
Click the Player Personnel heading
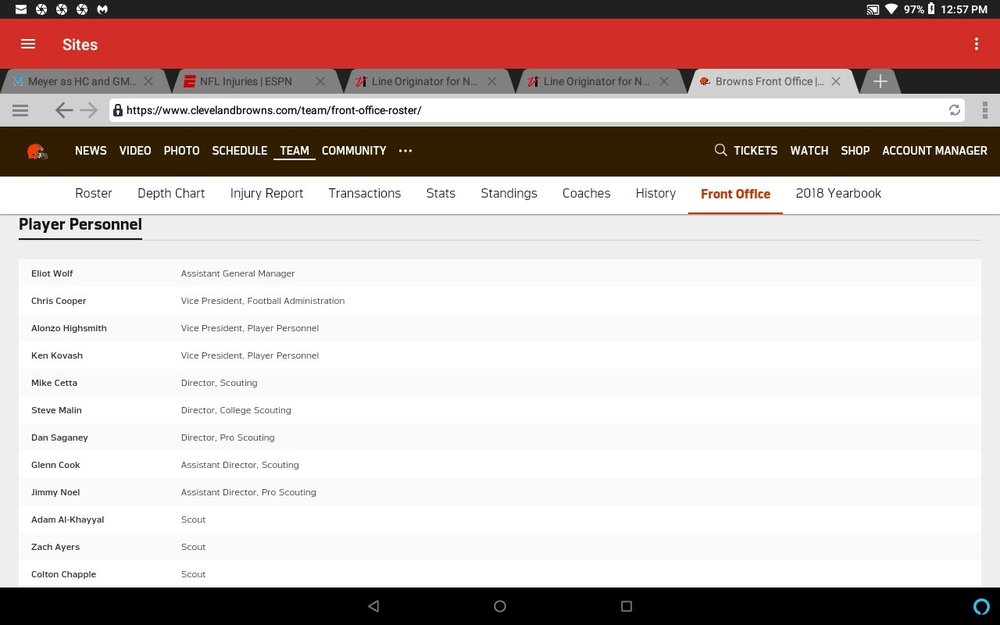[80, 224]
